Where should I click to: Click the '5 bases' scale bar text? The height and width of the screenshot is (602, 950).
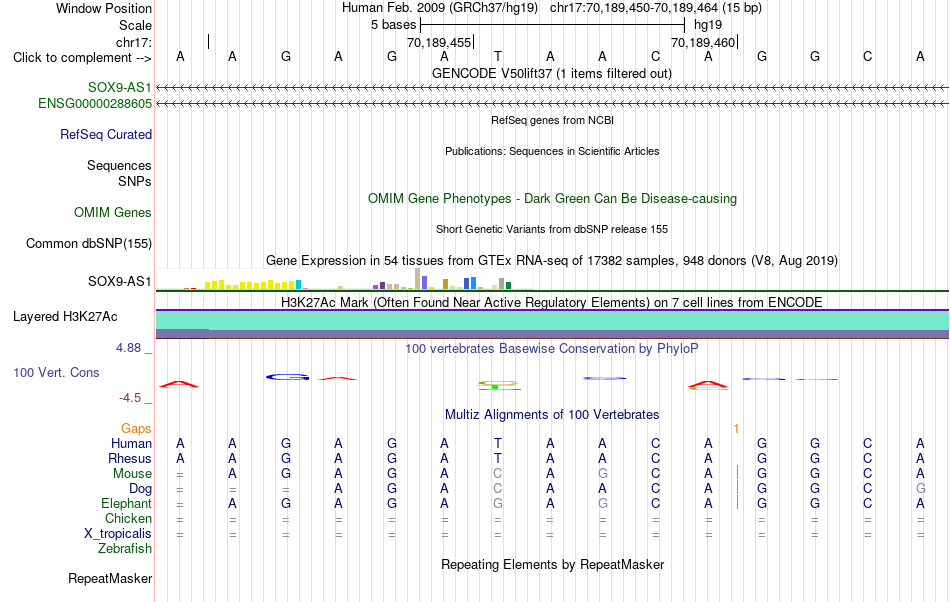pos(394,25)
